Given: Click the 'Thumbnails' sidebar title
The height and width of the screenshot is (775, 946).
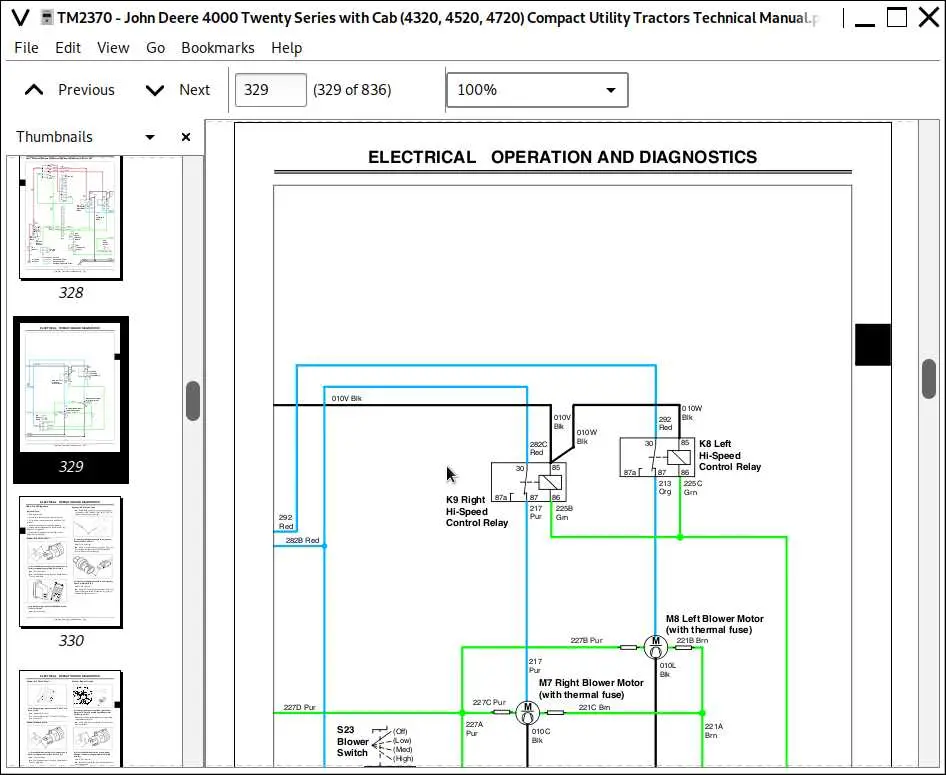Looking at the screenshot, I should click(54, 137).
